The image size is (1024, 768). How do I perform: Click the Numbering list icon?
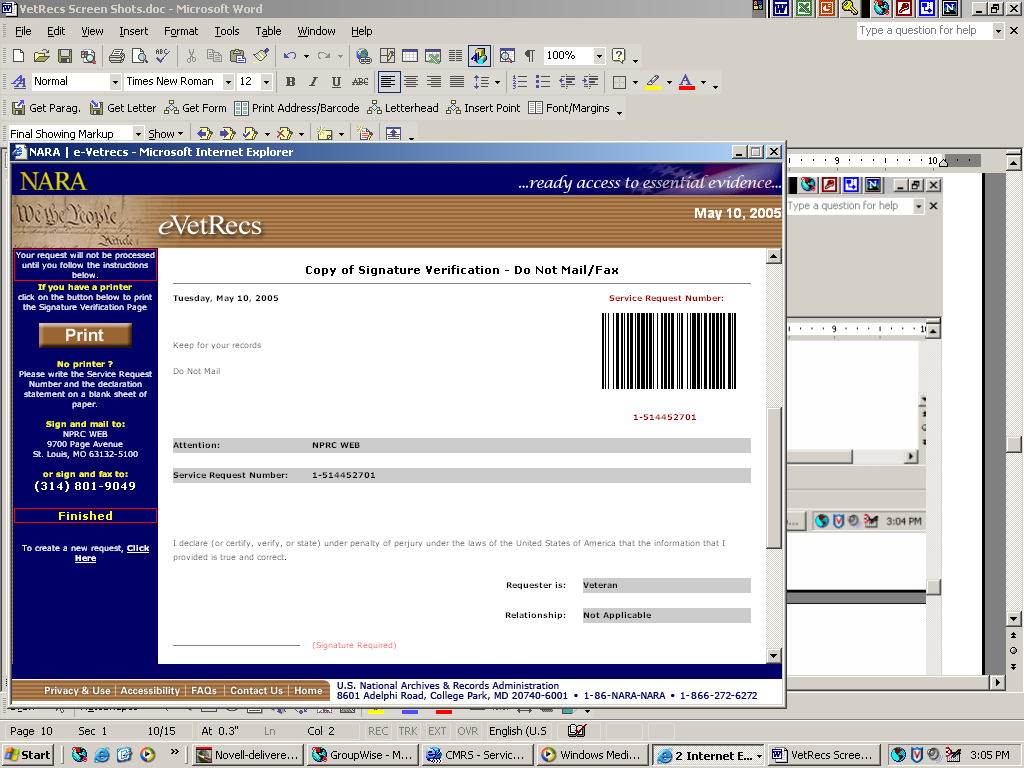coord(519,82)
